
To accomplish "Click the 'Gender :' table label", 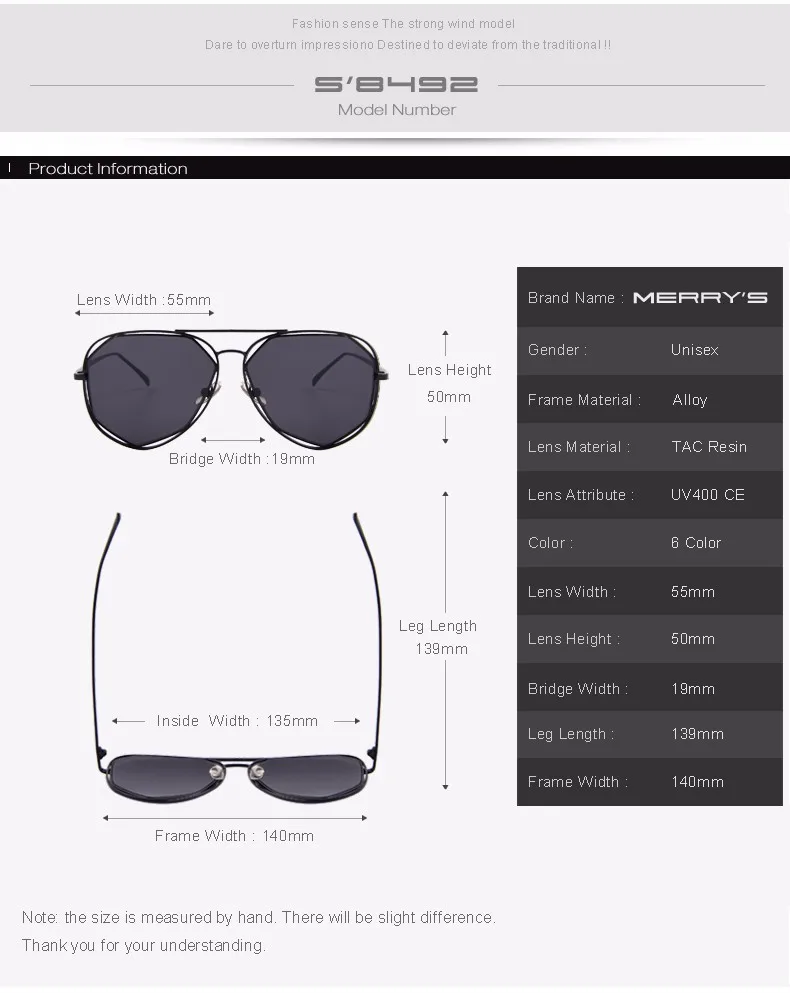I will [x=557, y=350].
